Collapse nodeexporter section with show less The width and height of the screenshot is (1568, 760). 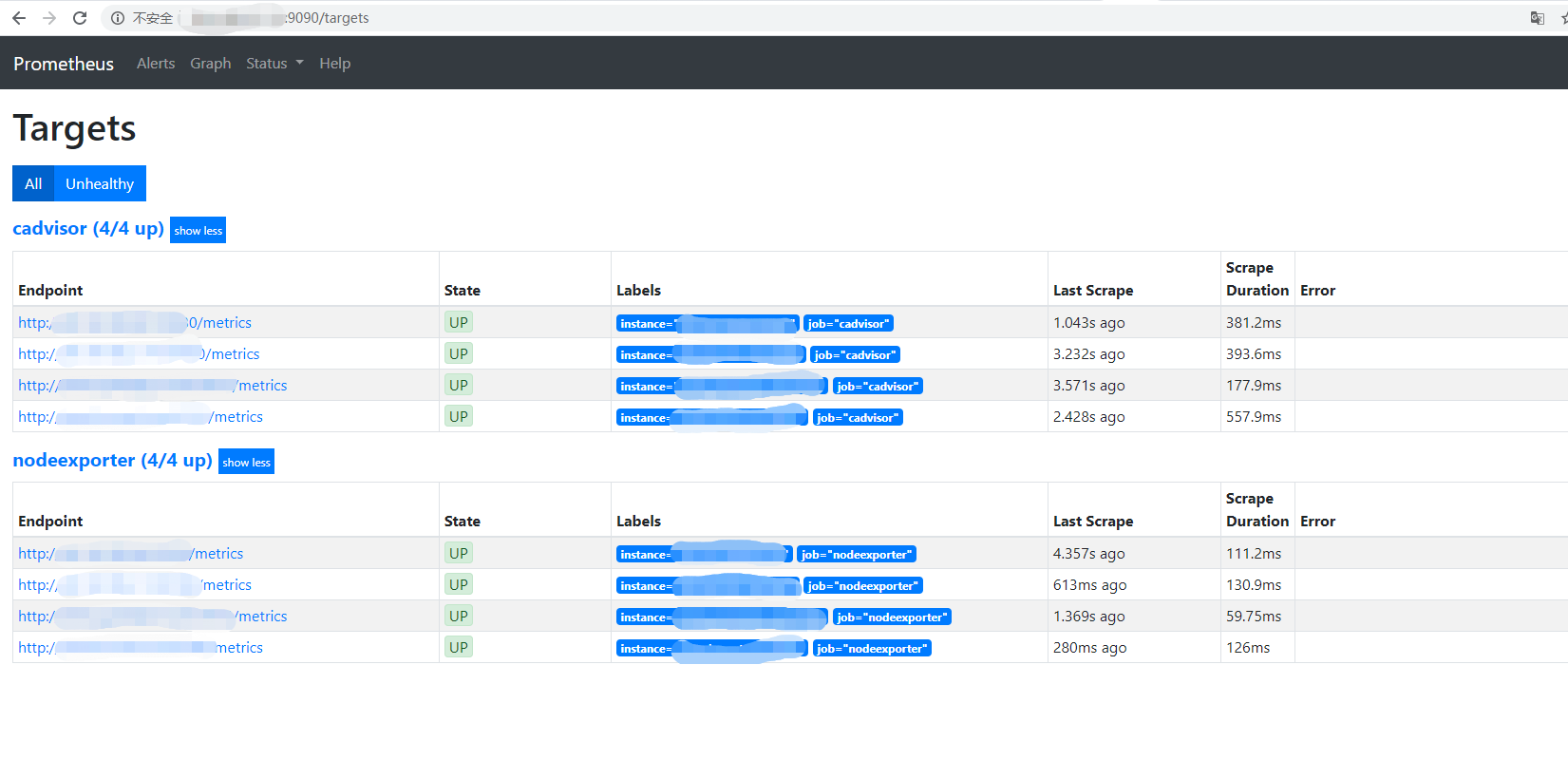coord(246,462)
